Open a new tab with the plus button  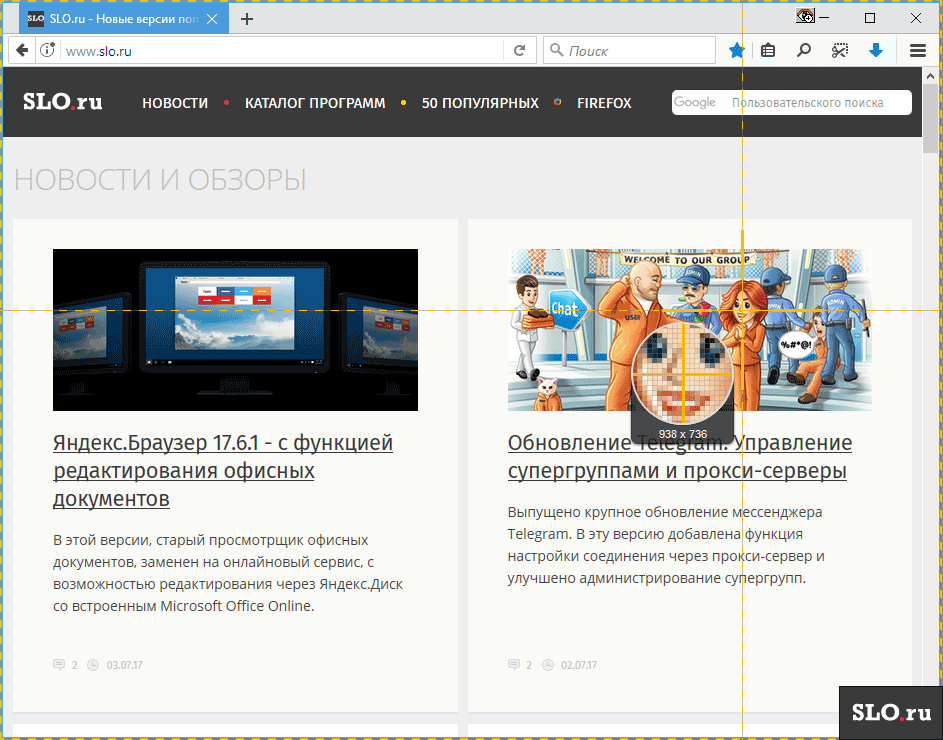[x=247, y=19]
